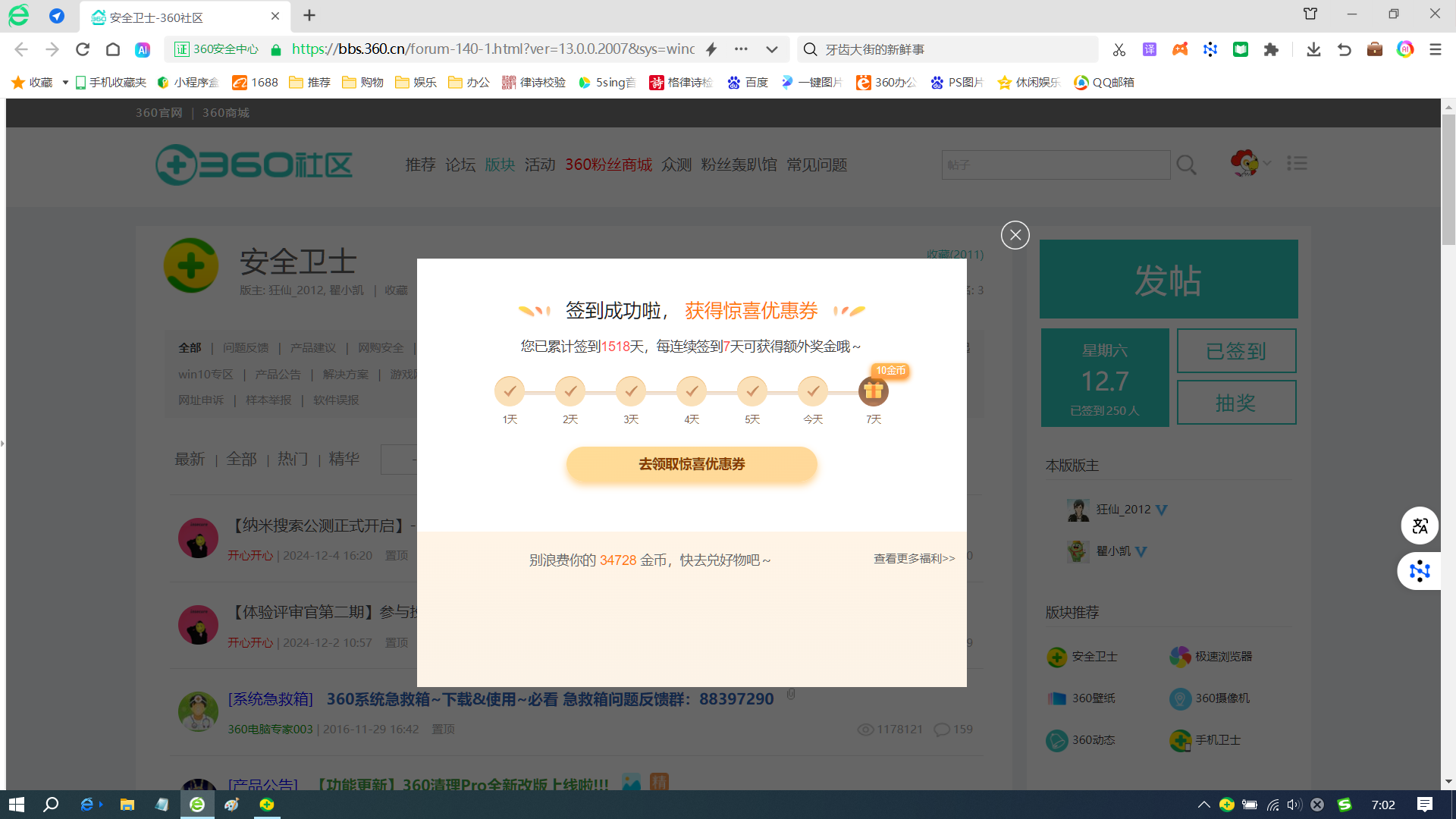Select the 活动 navigation item
The image size is (1456, 819).
click(x=540, y=165)
